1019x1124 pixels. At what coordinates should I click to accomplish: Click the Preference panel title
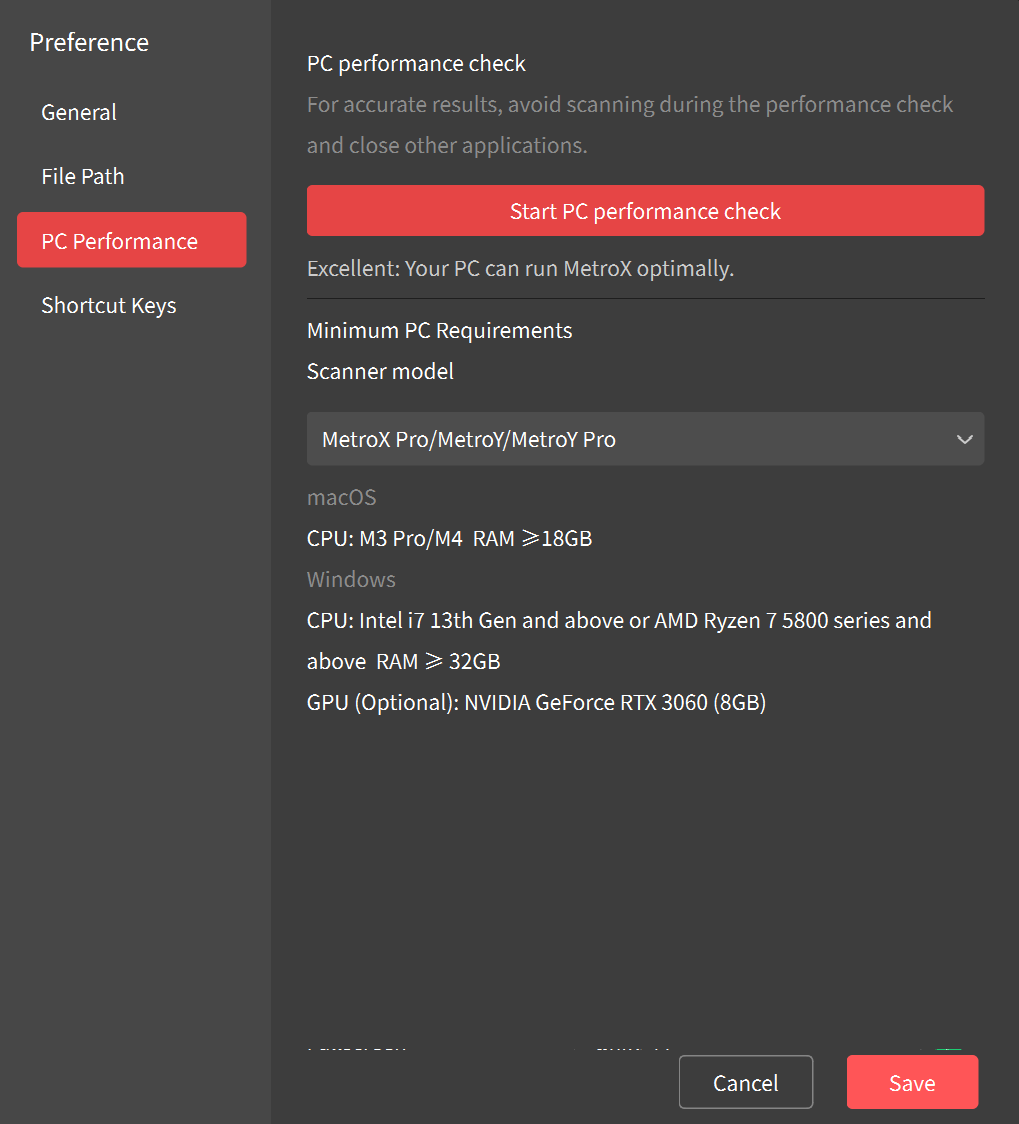click(x=89, y=43)
